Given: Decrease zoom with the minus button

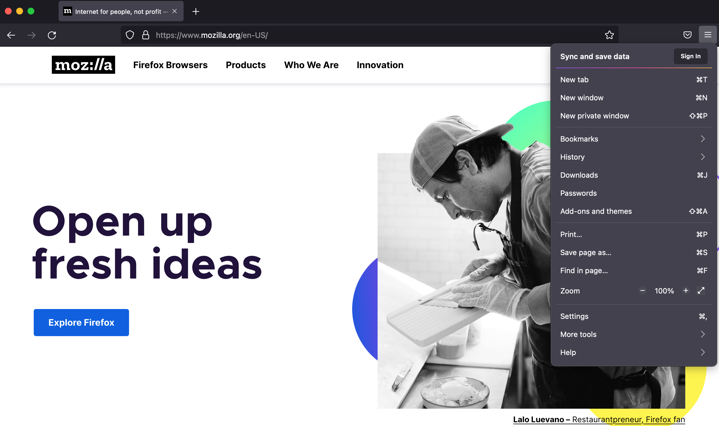Looking at the screenshot, I should click(x=642, y=290).
